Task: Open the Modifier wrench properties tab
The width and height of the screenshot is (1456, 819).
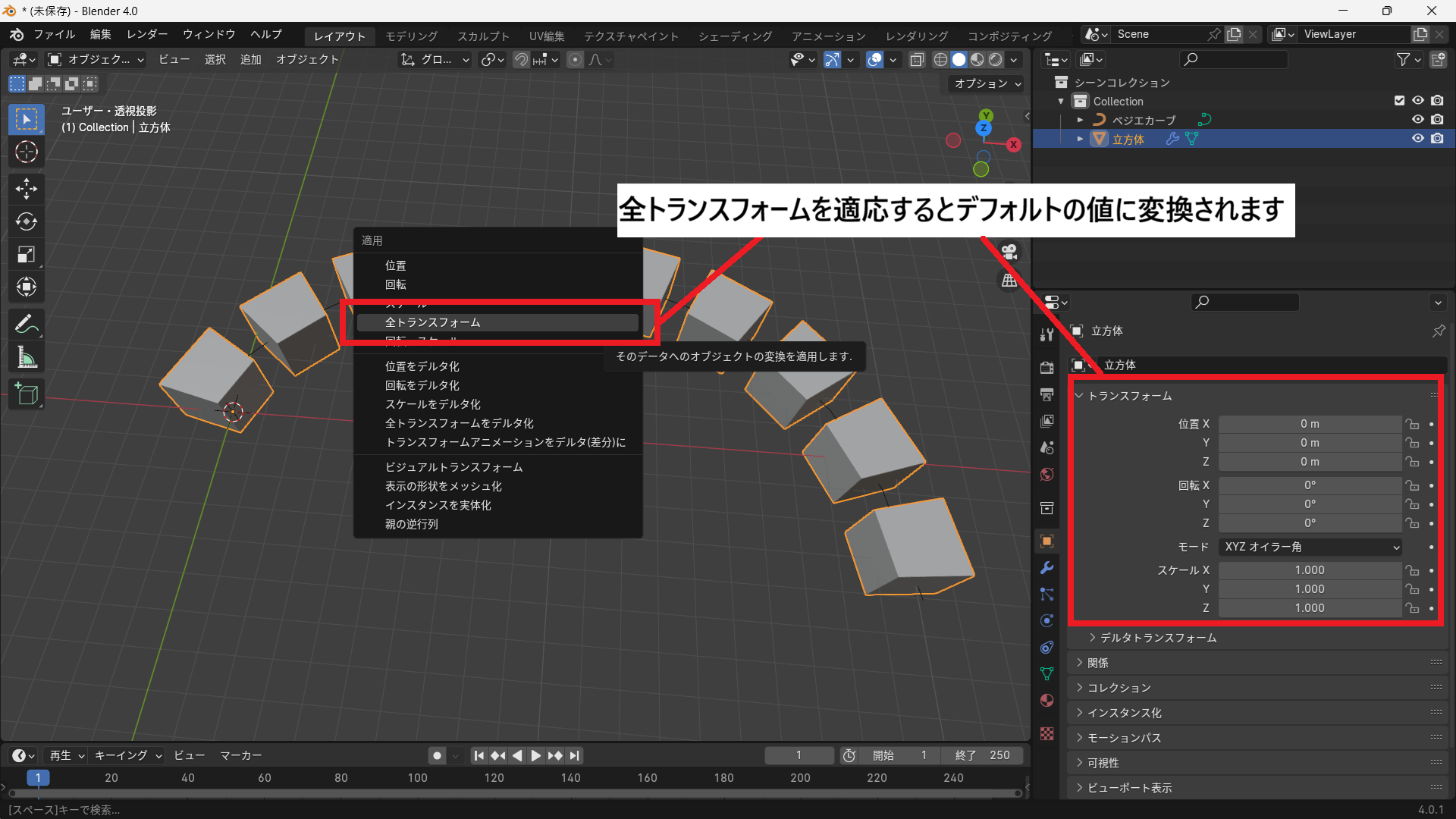Action: point(1047,568)
